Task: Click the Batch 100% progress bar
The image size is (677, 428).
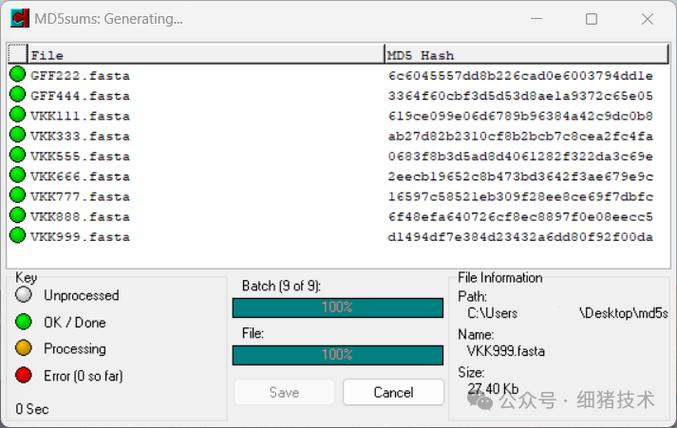Action: point(338,308)
